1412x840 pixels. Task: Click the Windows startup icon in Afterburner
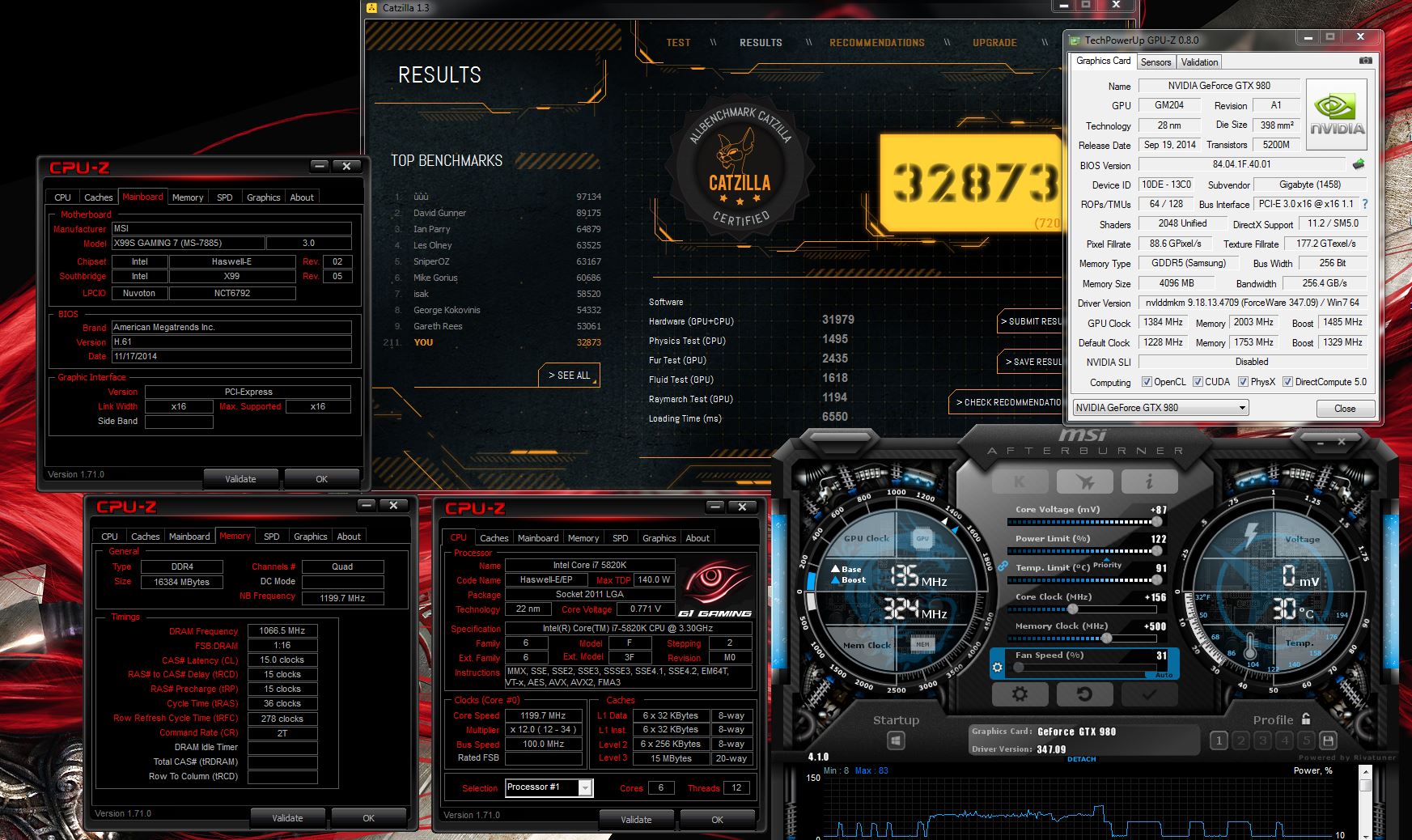click(x=896, y=740)
